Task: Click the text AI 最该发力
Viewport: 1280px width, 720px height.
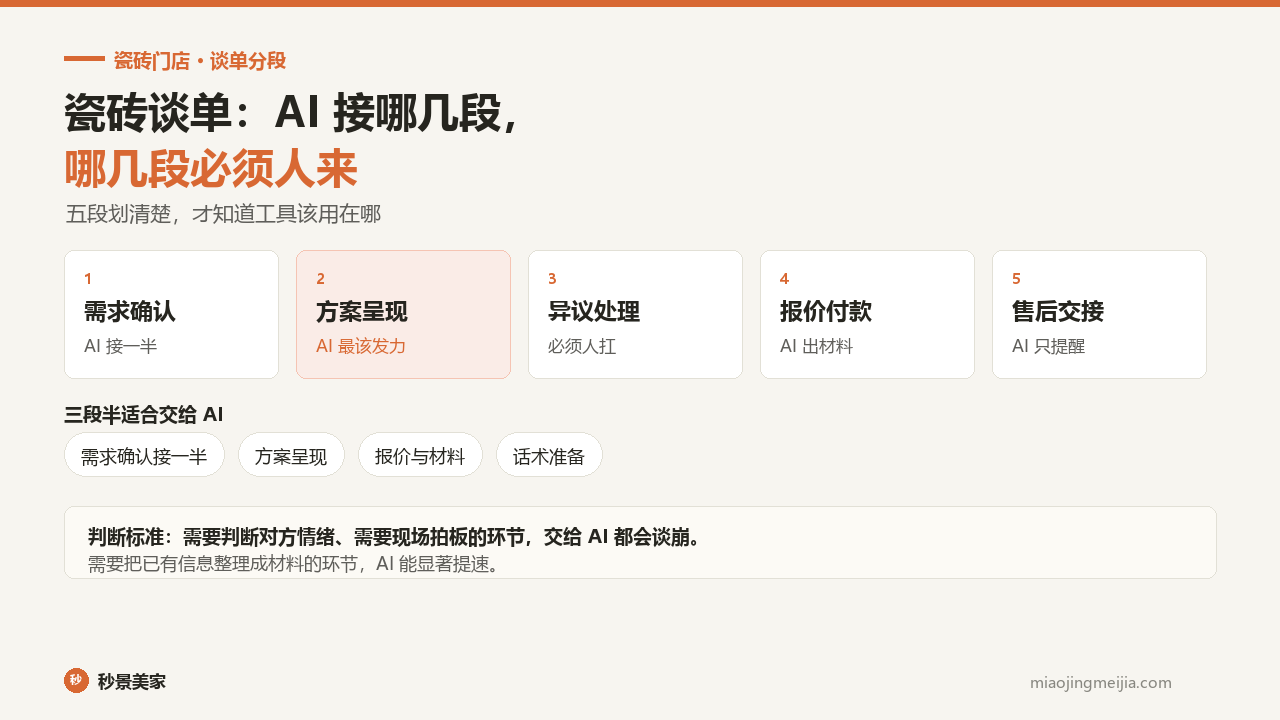Action: 361,347
